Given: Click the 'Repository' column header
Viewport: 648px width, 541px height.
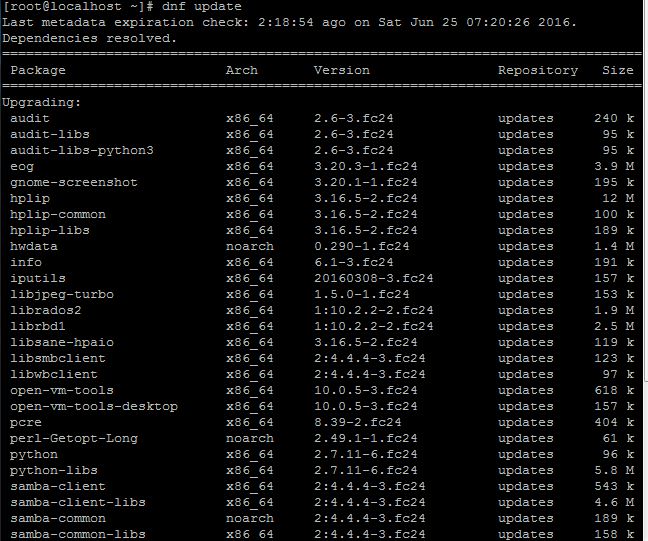Looking at the screenshot, I should [538, 70].
